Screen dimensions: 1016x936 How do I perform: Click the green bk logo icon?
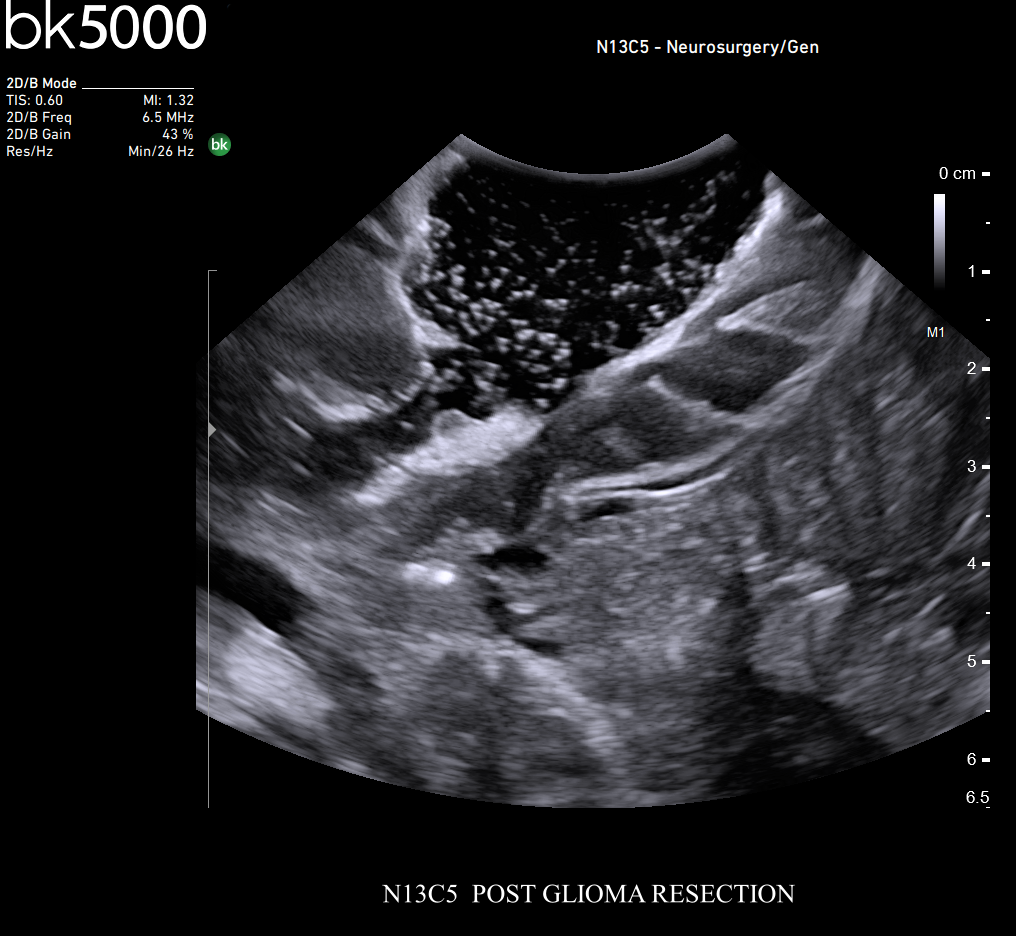(x=219, y=145)
